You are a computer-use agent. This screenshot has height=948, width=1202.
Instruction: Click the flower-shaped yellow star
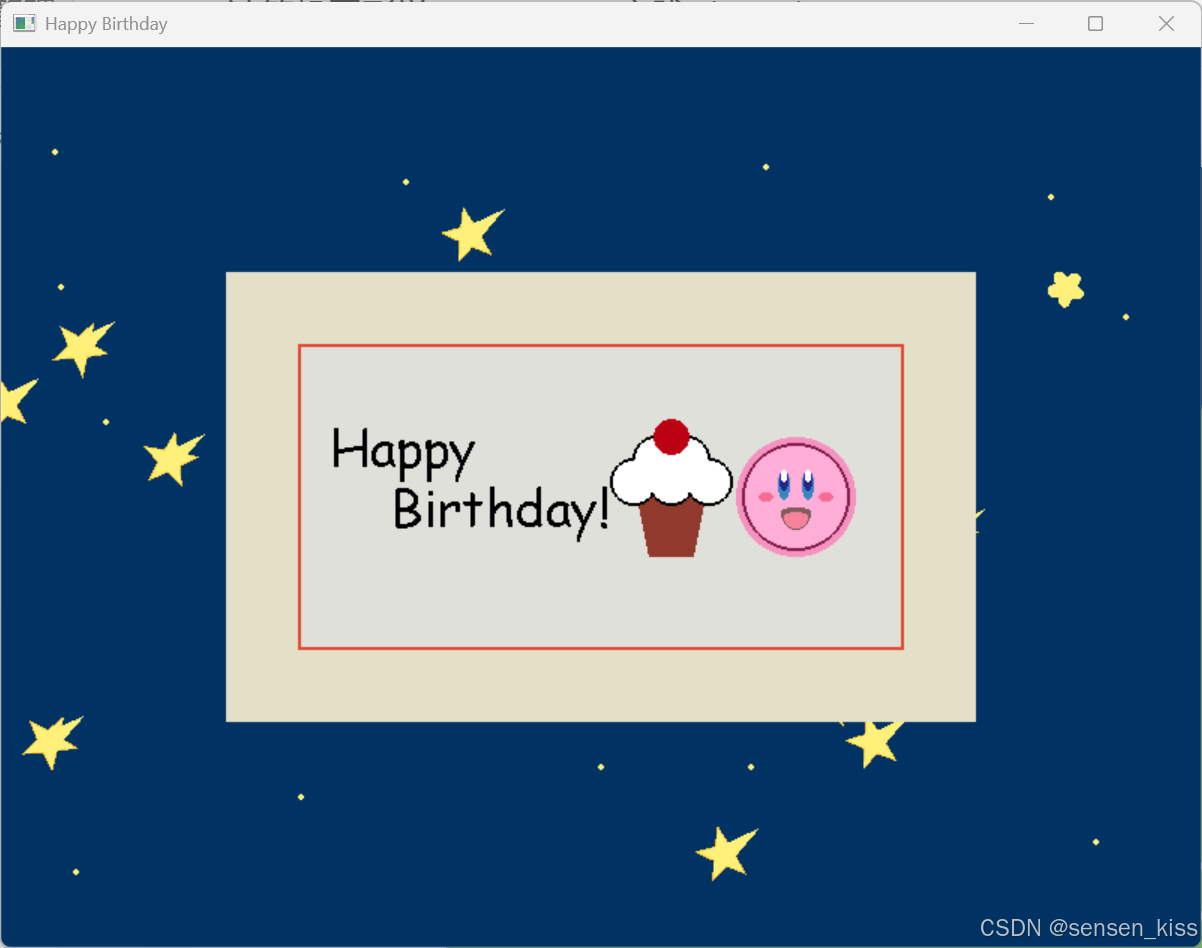[1066, 289]
